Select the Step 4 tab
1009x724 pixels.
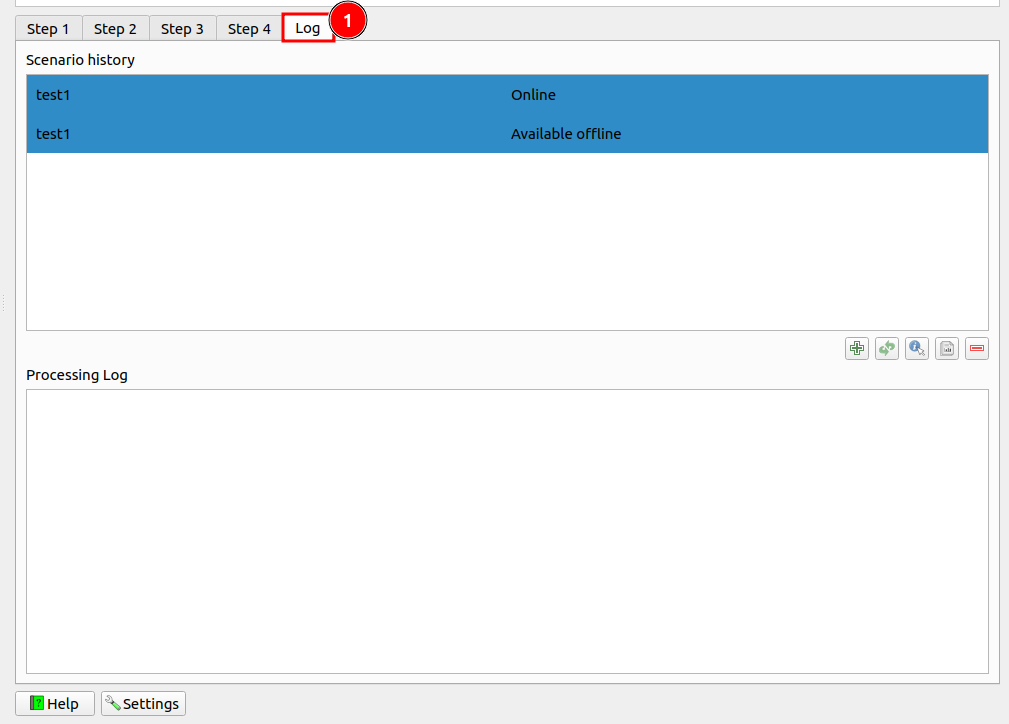(249, 29)
